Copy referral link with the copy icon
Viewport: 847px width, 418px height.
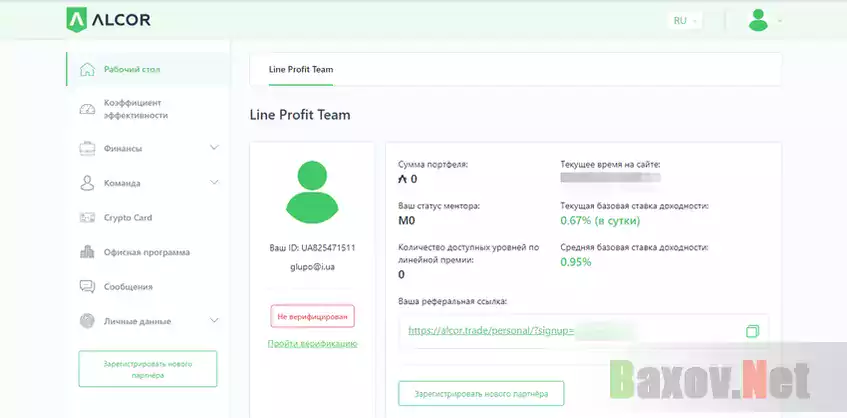(x=752, y=331)
